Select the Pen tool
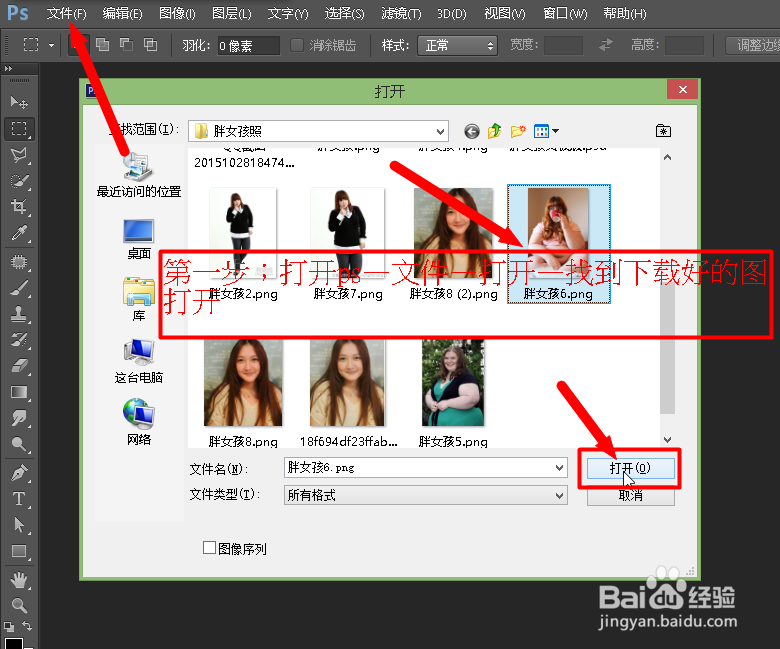 pyautogui.click(x=19, y=473)
